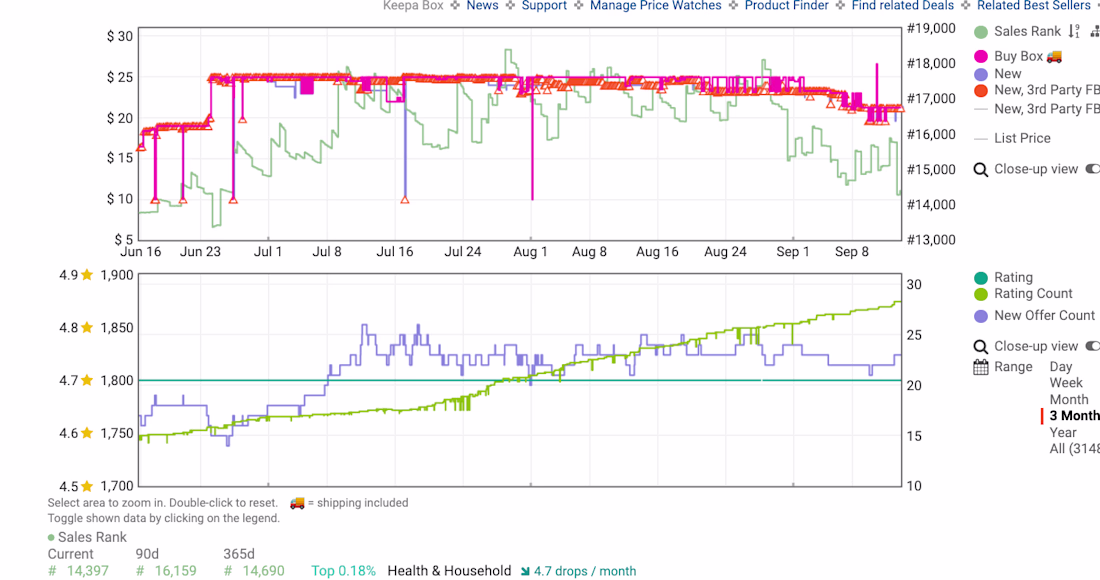Click the Sales Rank sort order icon
The image size is (1100, 580).
coord(1074,31)
